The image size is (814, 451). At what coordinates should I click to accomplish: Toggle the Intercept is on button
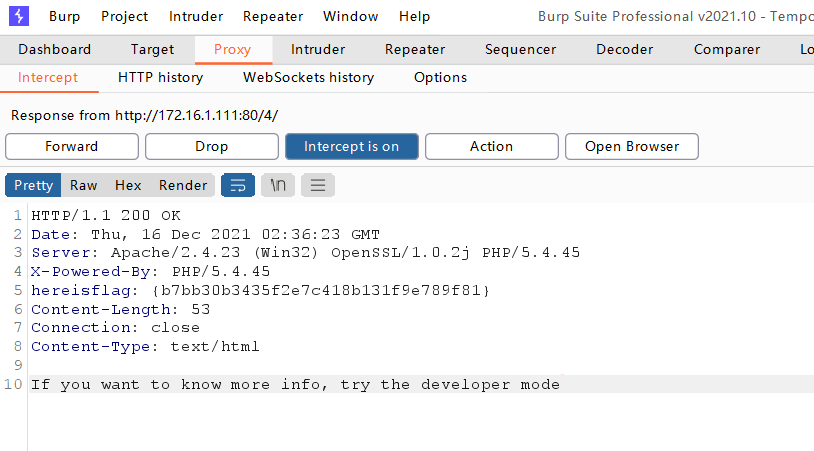(x=351, y=146)
